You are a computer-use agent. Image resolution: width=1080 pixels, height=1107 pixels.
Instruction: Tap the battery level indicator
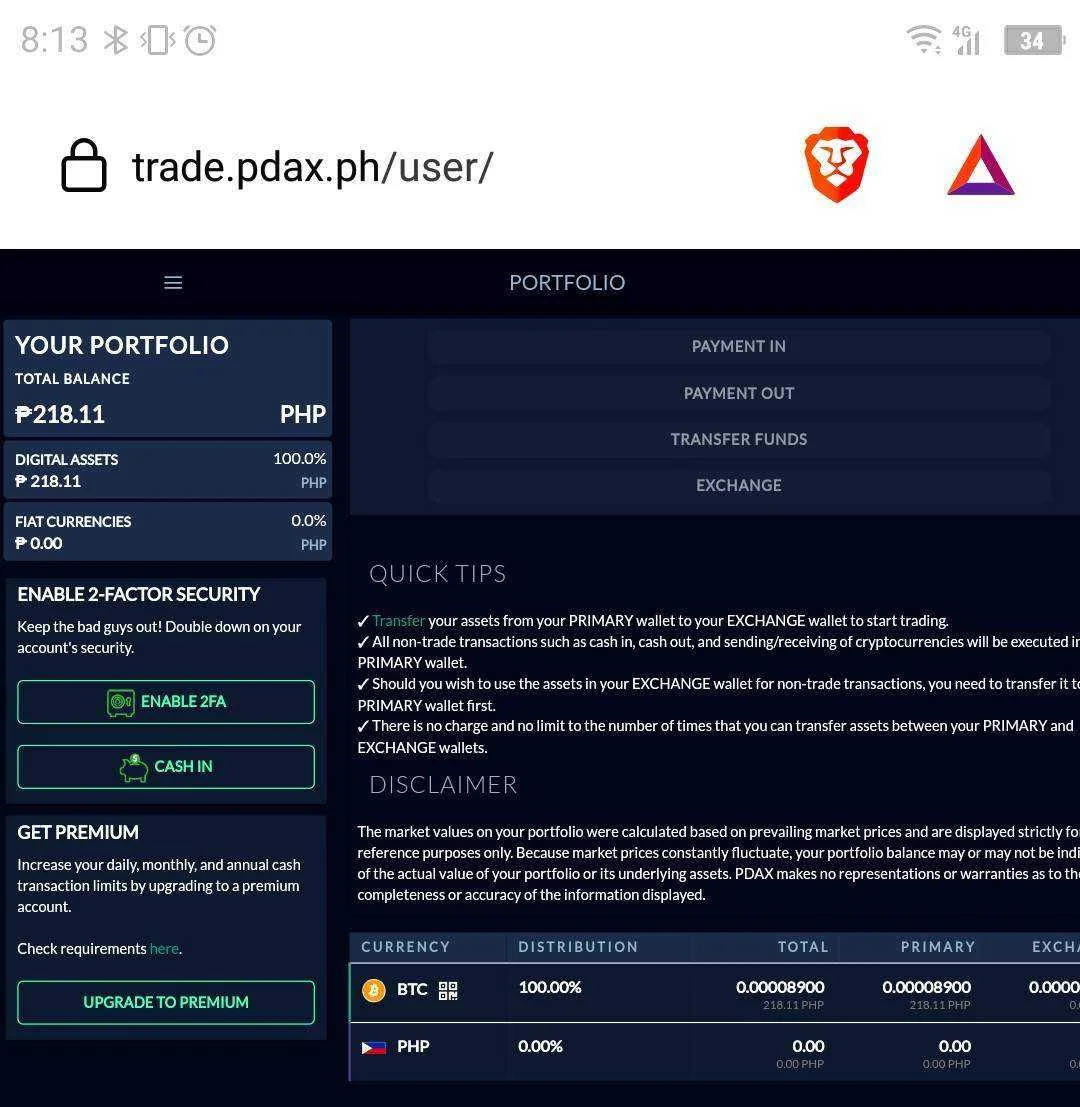[x=1034, y=40]
